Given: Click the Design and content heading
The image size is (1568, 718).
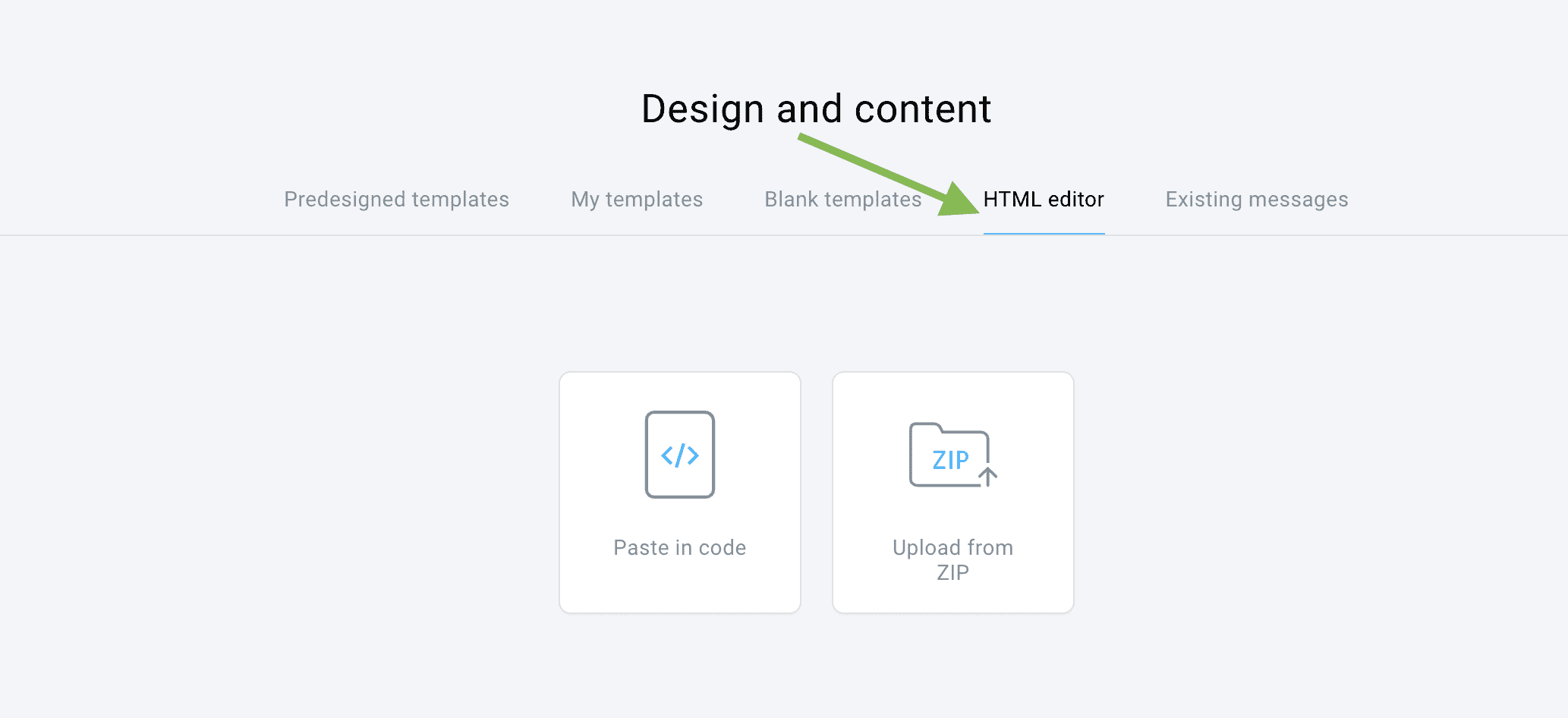Looking at the screenshot, I should pos(816,108).
